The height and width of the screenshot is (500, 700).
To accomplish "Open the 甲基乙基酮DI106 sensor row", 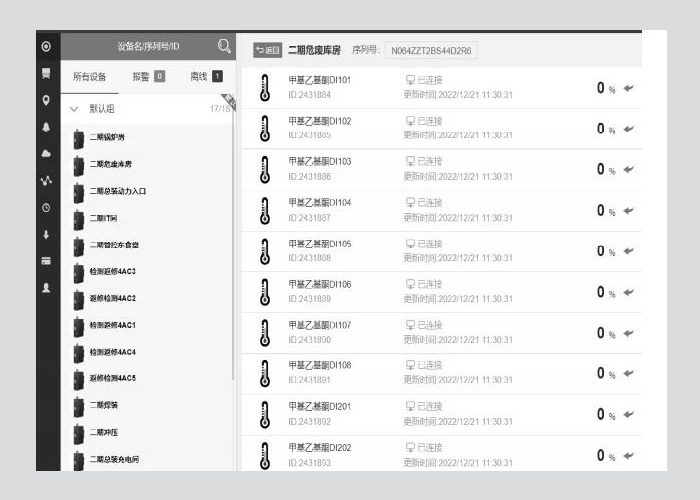I will (x=440, y=291).
